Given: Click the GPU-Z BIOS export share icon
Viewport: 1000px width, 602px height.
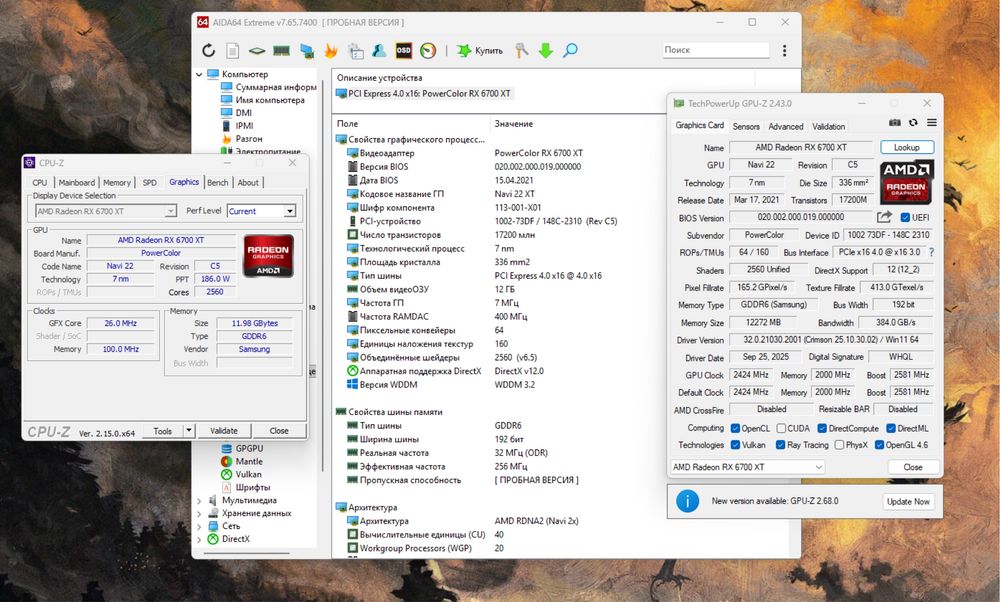Looking at the screenshot, I should 884,217.
